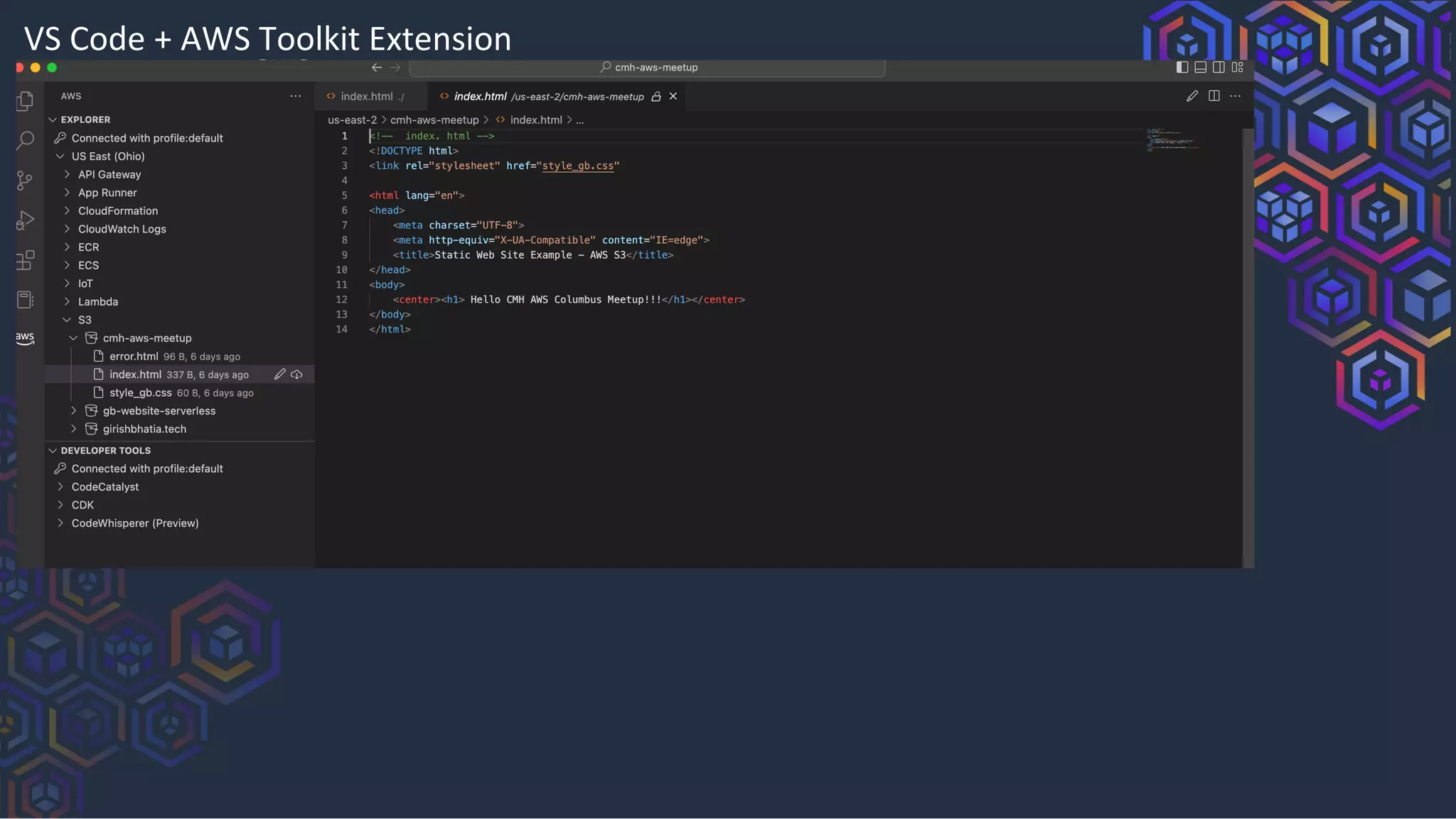Expand the CDK node
This screenshot has height=819, width=1456.
pyautogui.click(x=60, y=505)
